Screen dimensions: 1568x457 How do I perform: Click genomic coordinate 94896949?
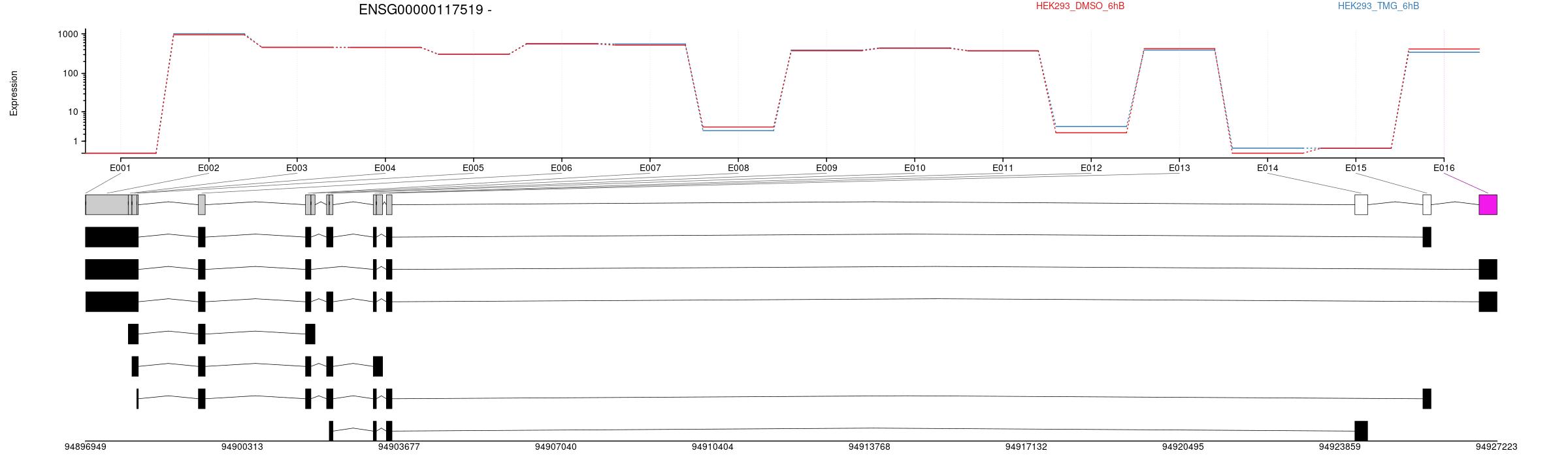click(x=85, y=447)
